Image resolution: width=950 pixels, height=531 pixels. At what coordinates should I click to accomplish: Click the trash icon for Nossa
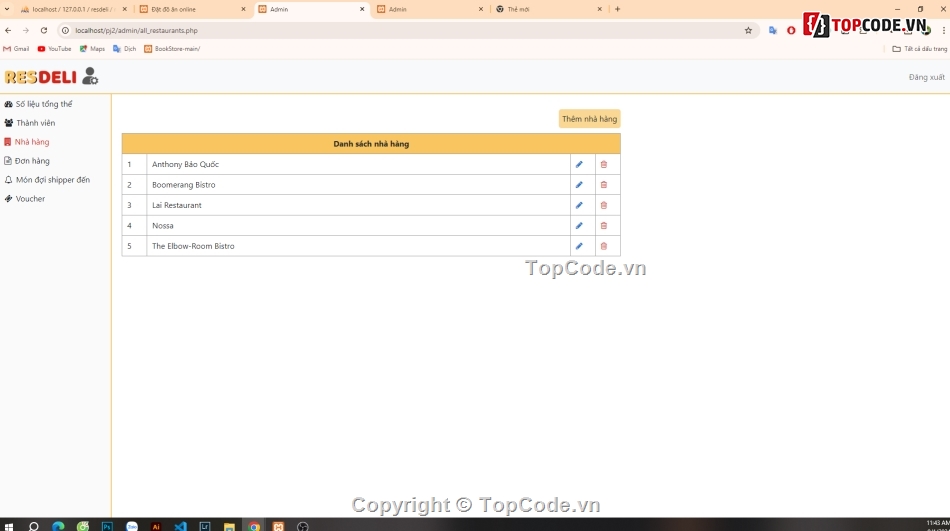(604, 226)
